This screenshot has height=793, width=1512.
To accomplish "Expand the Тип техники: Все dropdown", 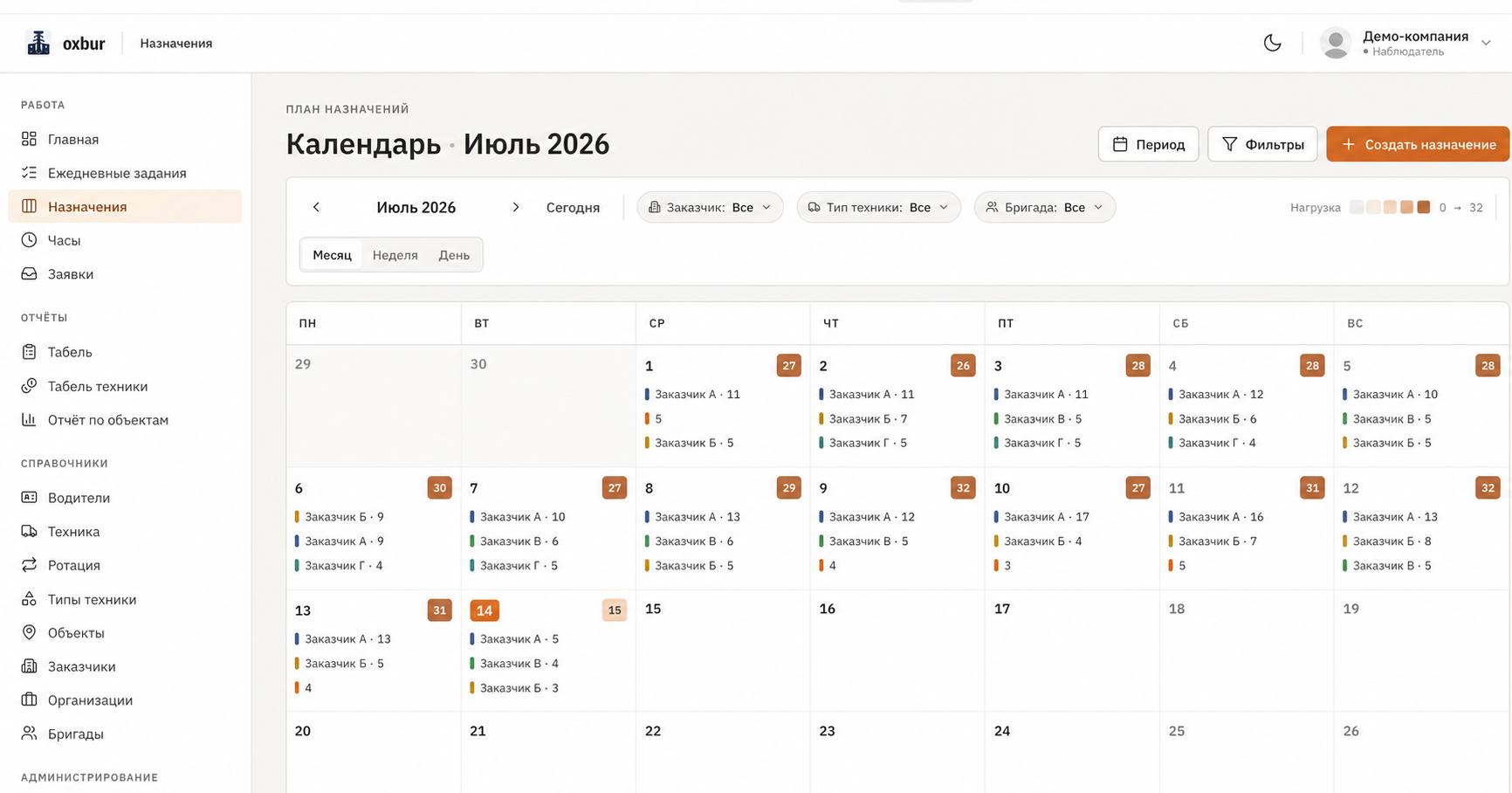I will (878, 207).
